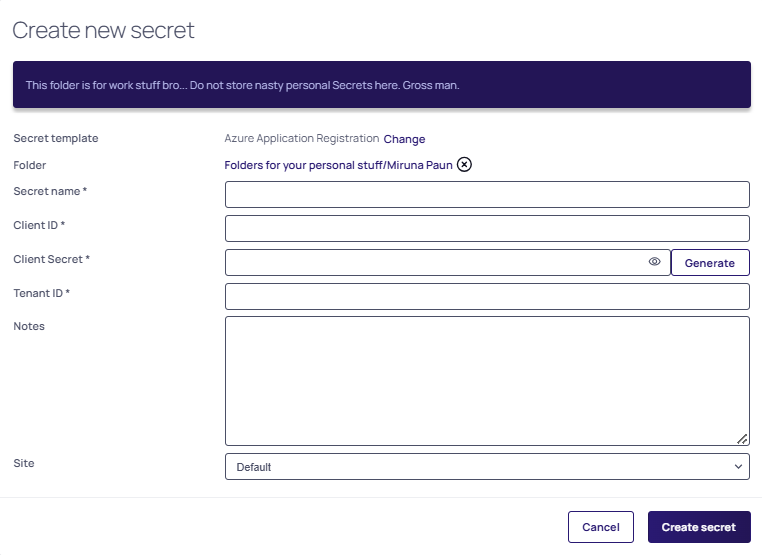762x555 pixels.
Task: Focus the Notes text area
Action: (487, 381)
